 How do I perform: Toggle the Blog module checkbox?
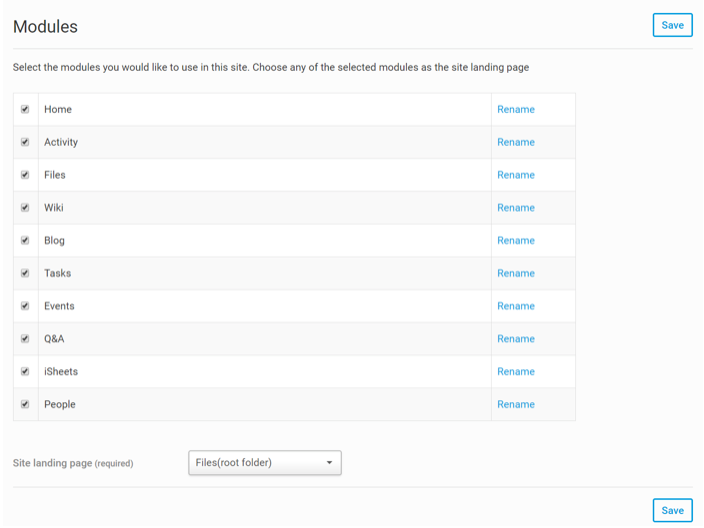(x=25, y=240)
